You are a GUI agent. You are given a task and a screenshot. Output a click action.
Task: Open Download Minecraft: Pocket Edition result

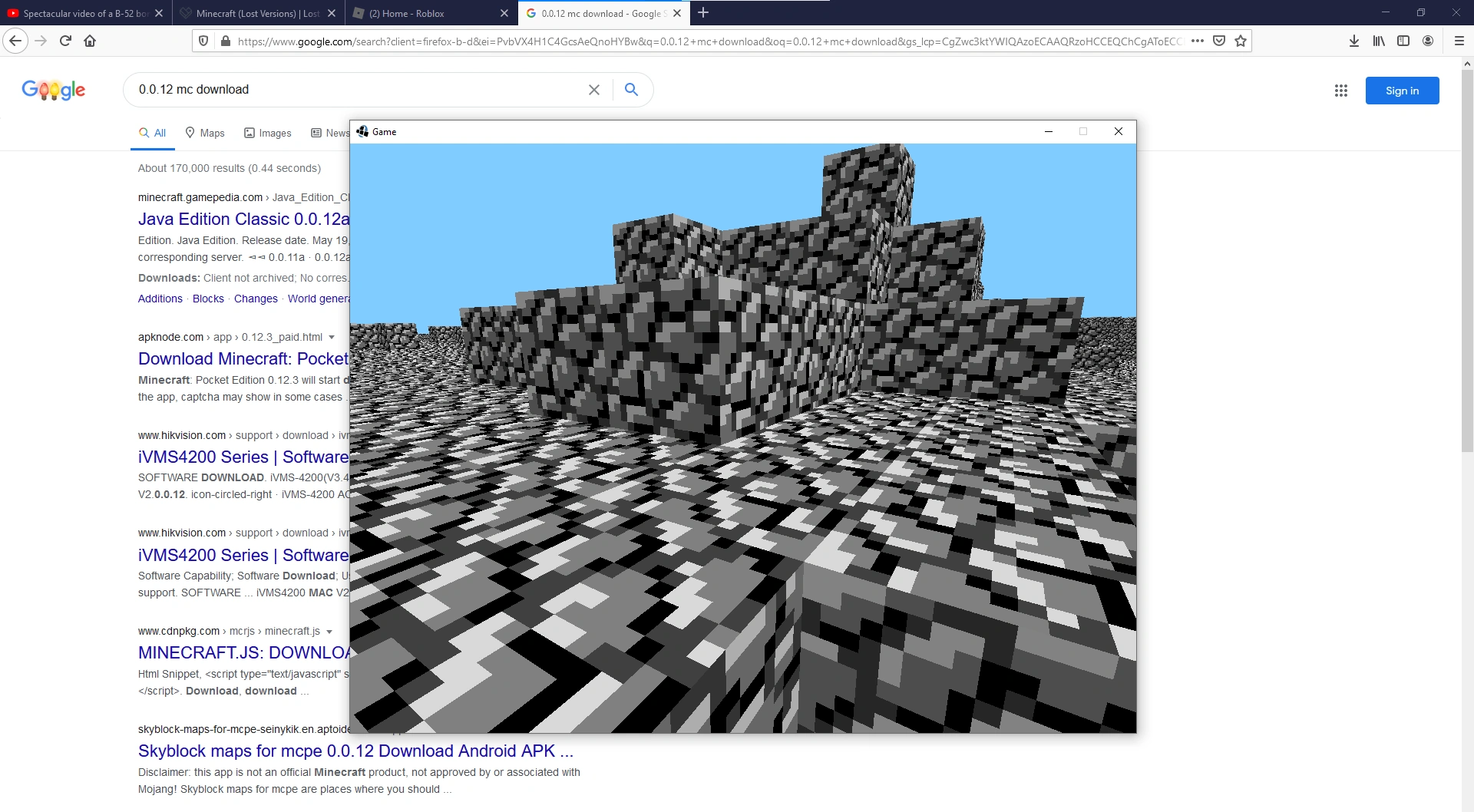point(244,359)
